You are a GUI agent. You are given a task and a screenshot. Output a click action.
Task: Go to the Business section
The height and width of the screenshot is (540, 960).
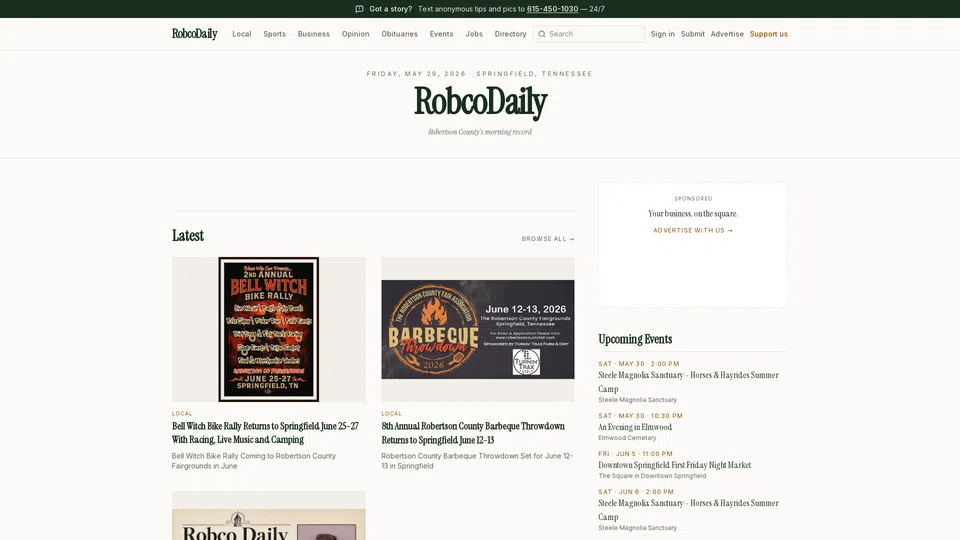313,34
